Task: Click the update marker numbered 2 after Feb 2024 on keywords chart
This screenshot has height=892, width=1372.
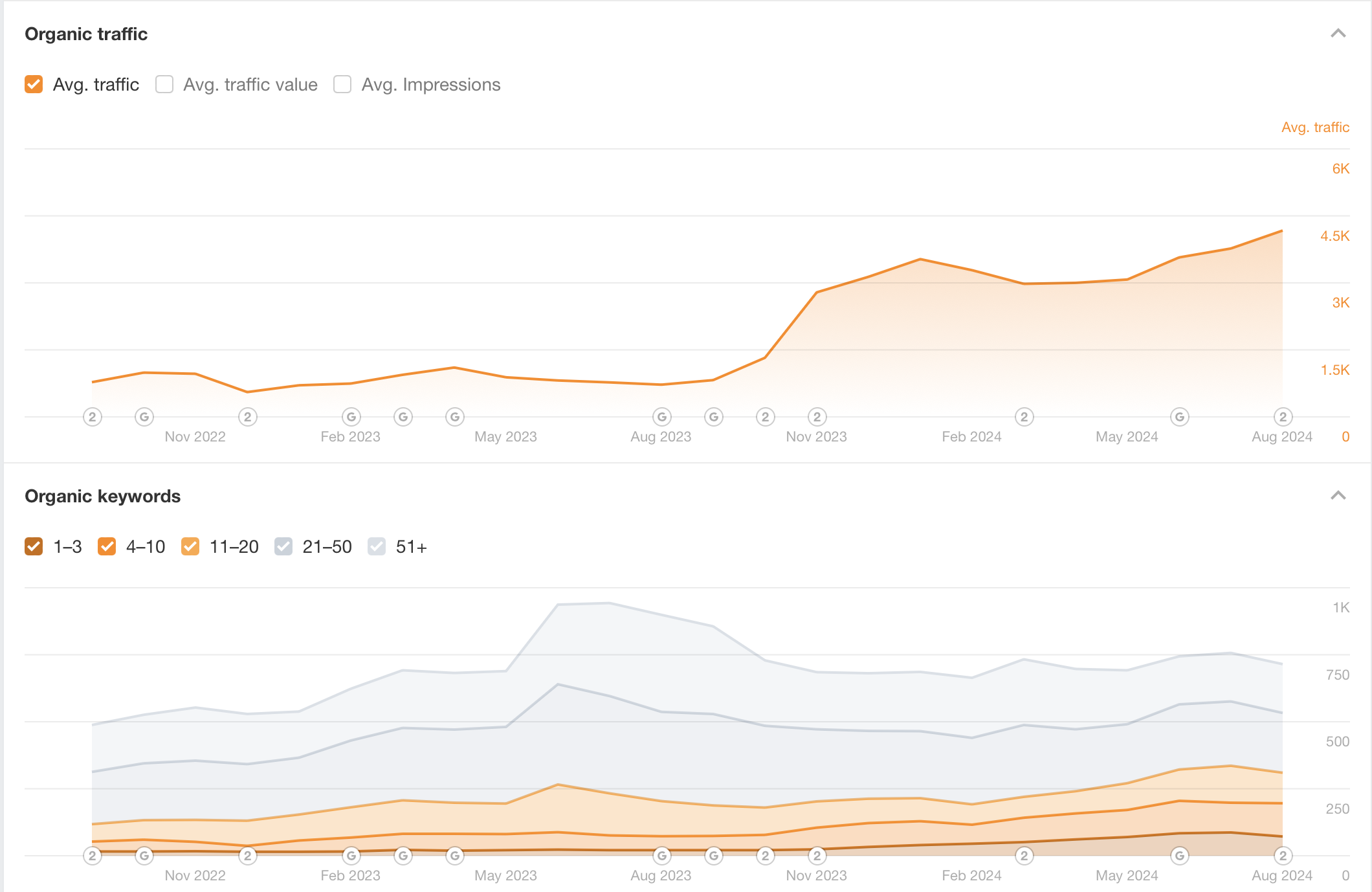Action: coord(1024,856)
